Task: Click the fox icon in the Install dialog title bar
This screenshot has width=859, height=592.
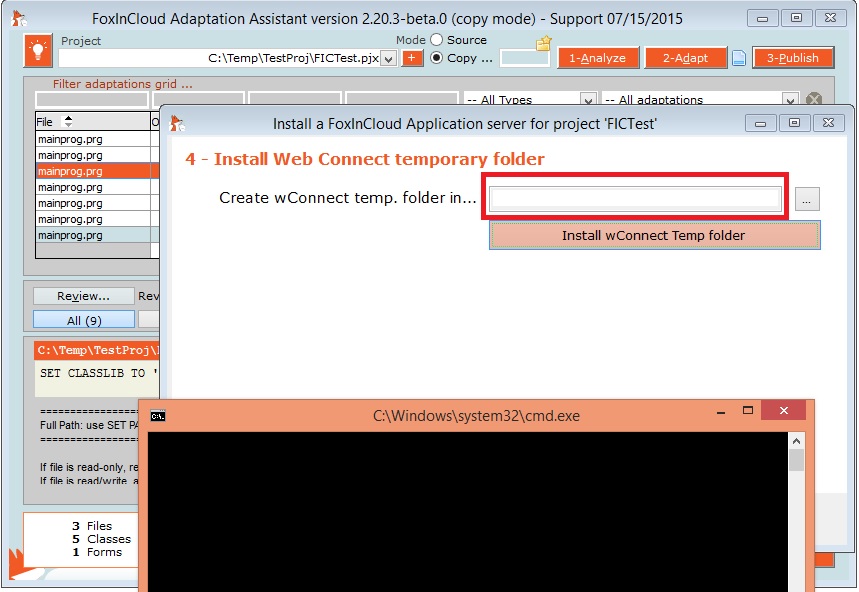Action: point(177,123)
